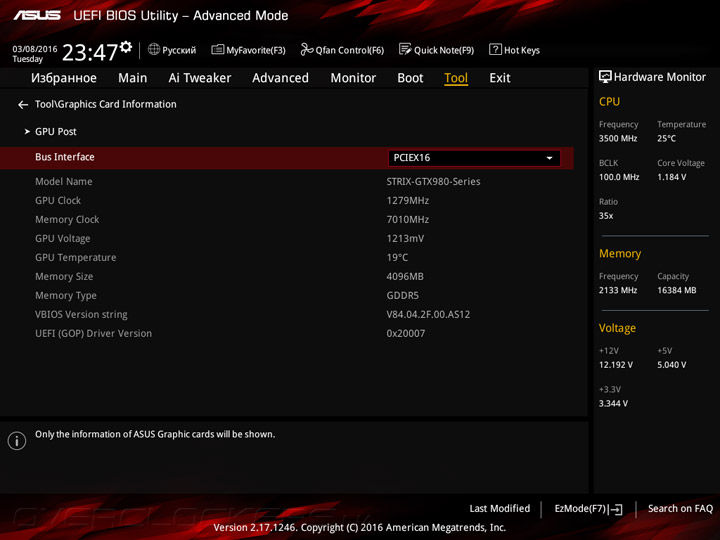Click the Memory Clock label

(67, 220)
